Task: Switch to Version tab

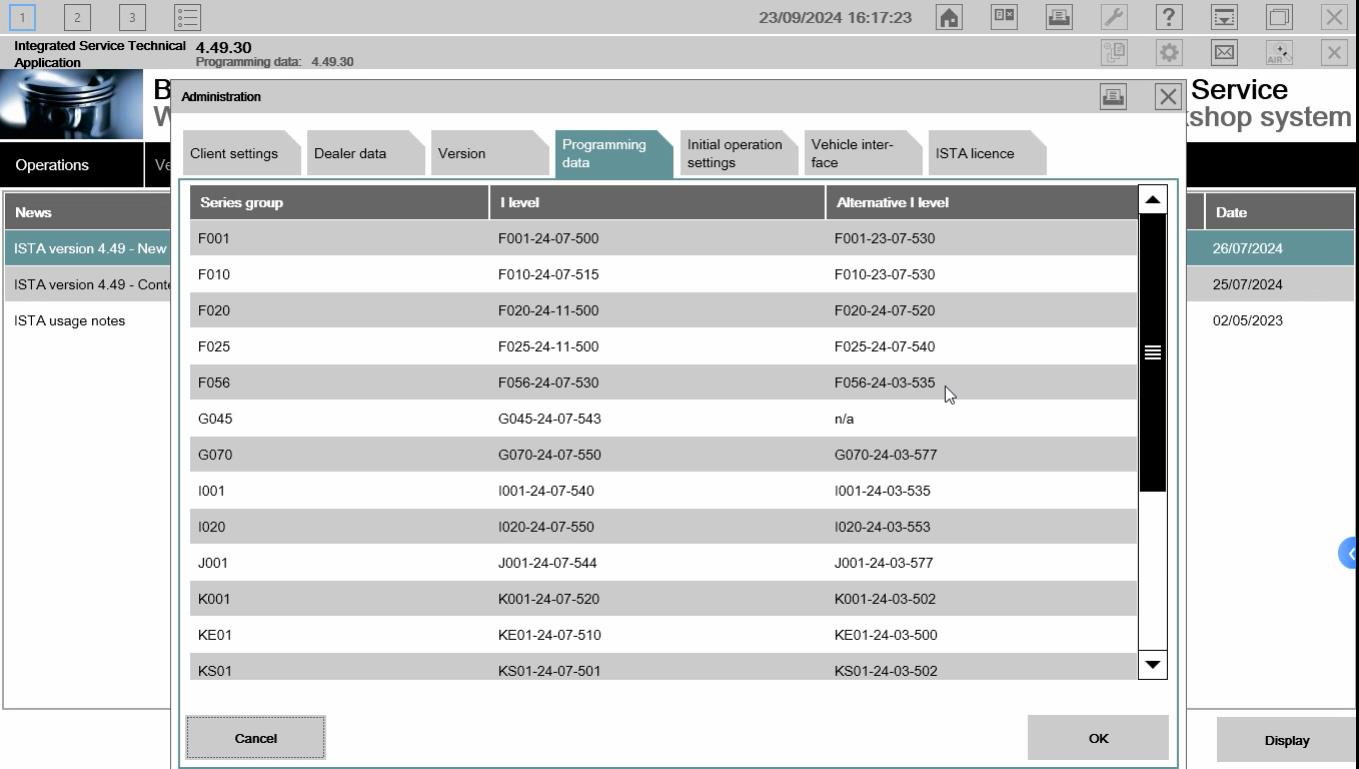Action: pyautogui.click(x=489, y=154)
